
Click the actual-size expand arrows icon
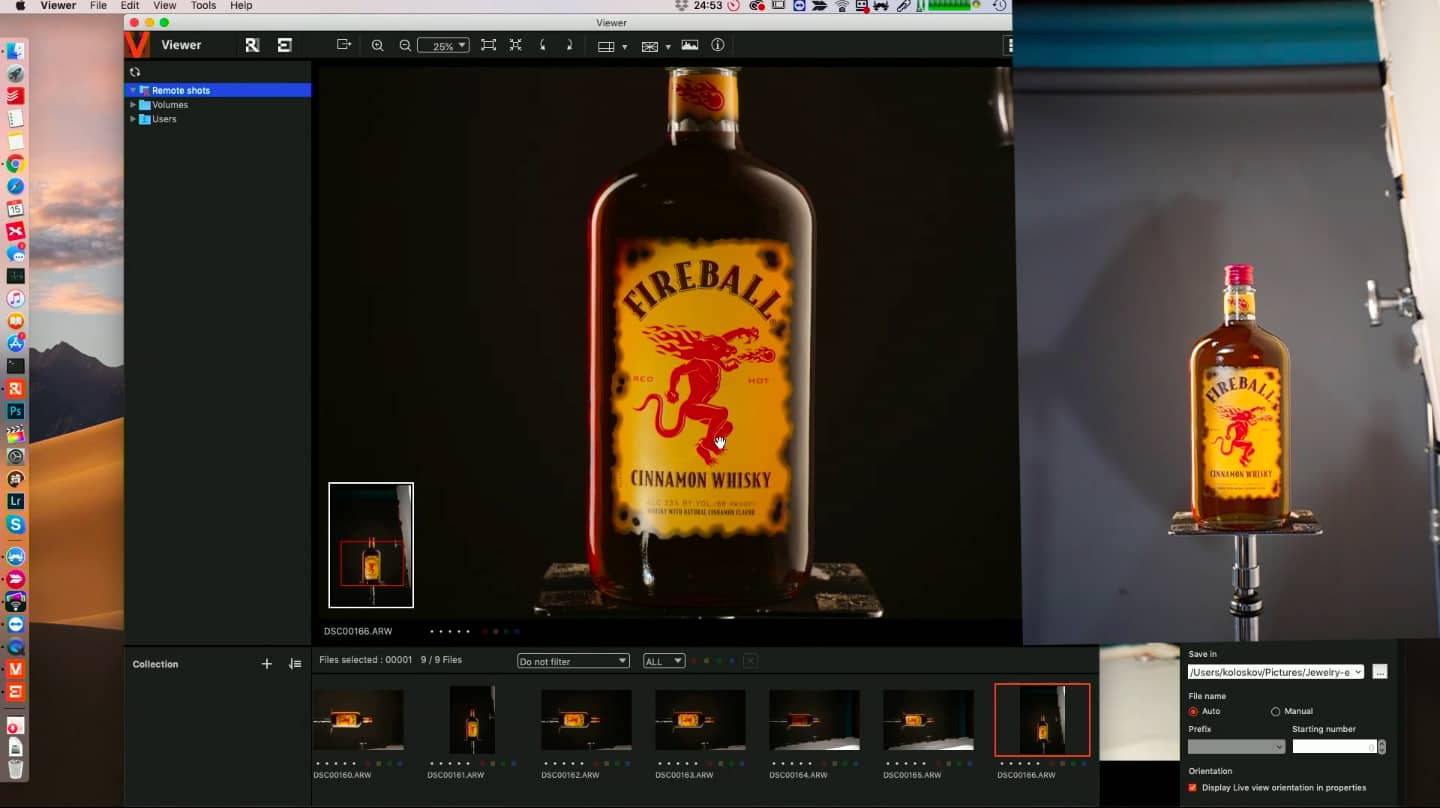coord(516,45)
